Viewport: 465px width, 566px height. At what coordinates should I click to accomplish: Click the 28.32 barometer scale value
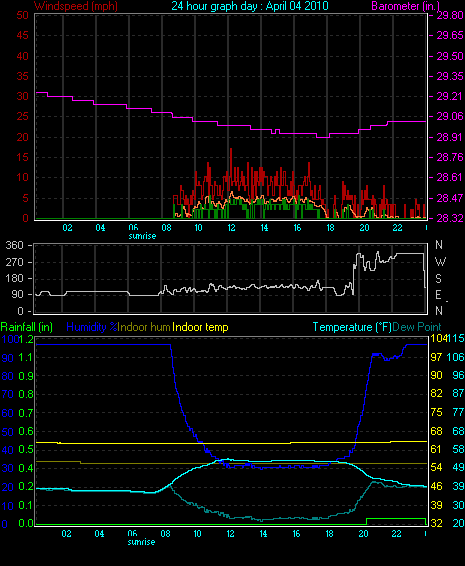pyautogui.click(x=450, y=218)
